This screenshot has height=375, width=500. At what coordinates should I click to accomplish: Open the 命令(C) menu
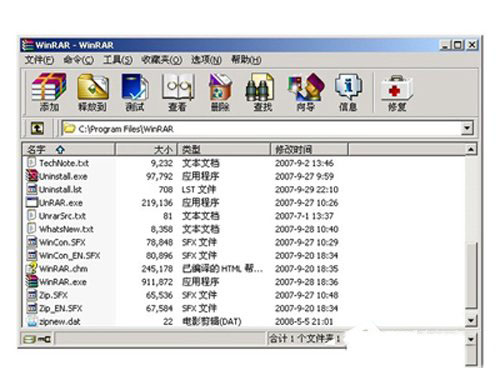click(79, 60)
